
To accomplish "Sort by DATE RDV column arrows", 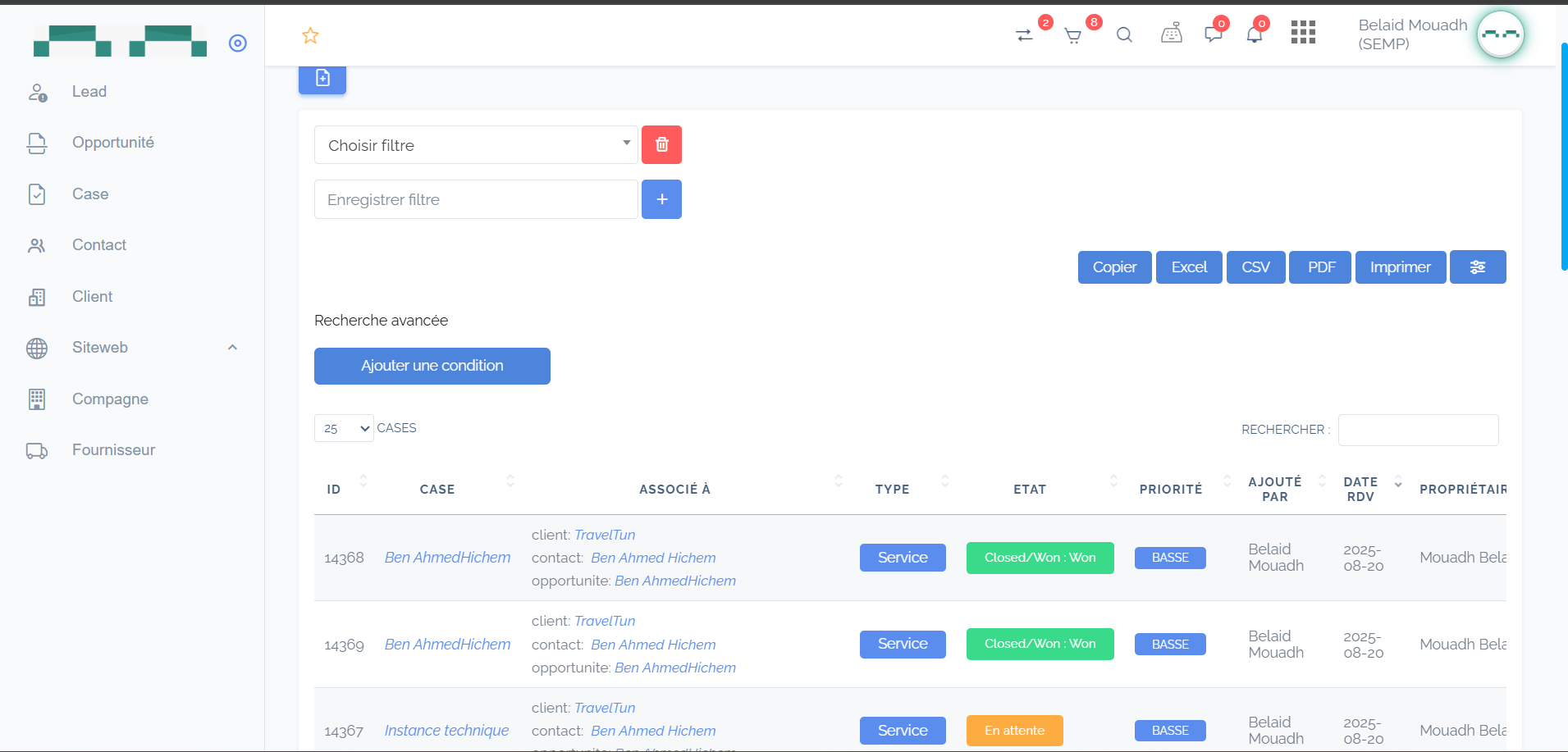I will (1398, 481).
